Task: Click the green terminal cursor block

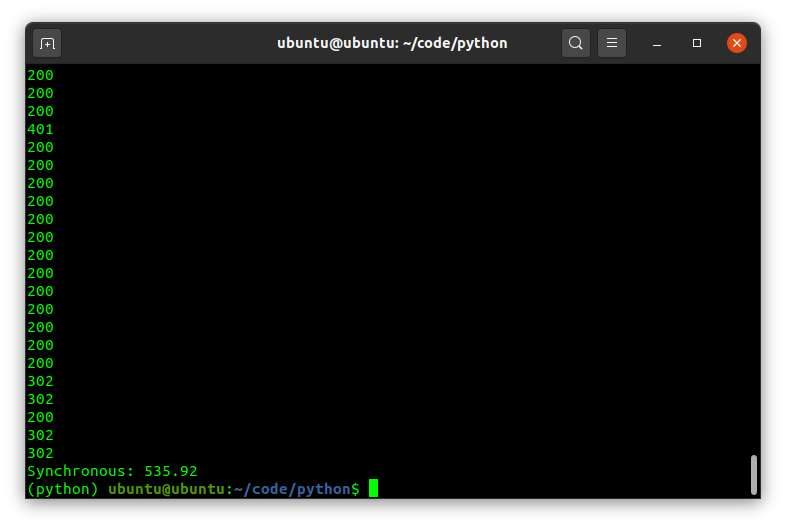Action: [373, 488]
